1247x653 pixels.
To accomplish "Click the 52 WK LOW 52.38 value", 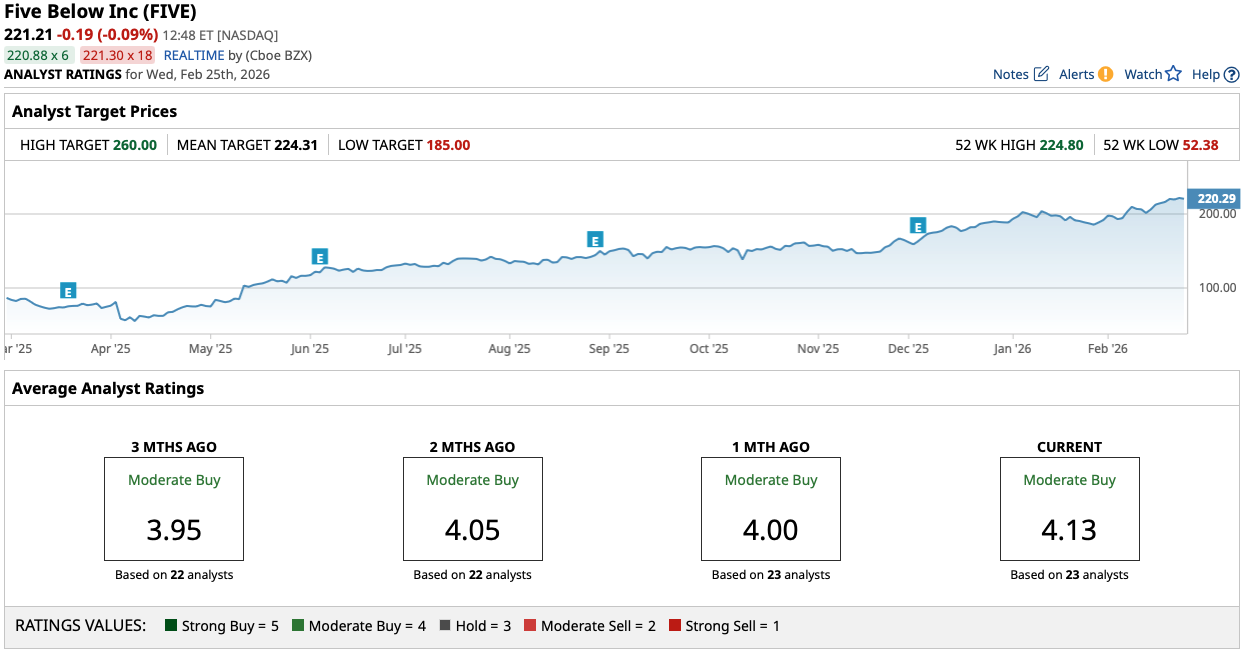I will 1200,145.
